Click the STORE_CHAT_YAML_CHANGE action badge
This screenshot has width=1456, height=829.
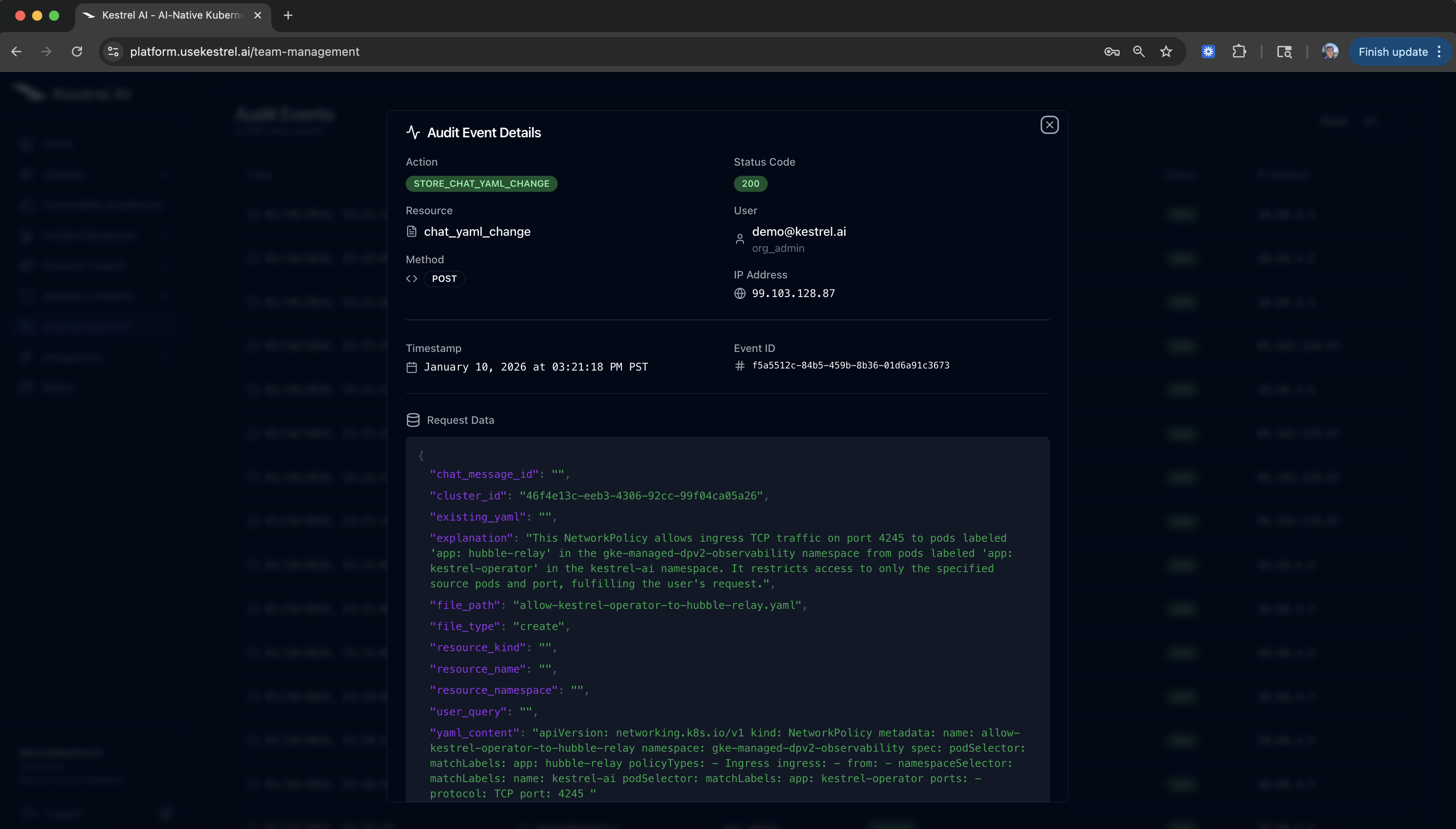(x=481, y=183)
